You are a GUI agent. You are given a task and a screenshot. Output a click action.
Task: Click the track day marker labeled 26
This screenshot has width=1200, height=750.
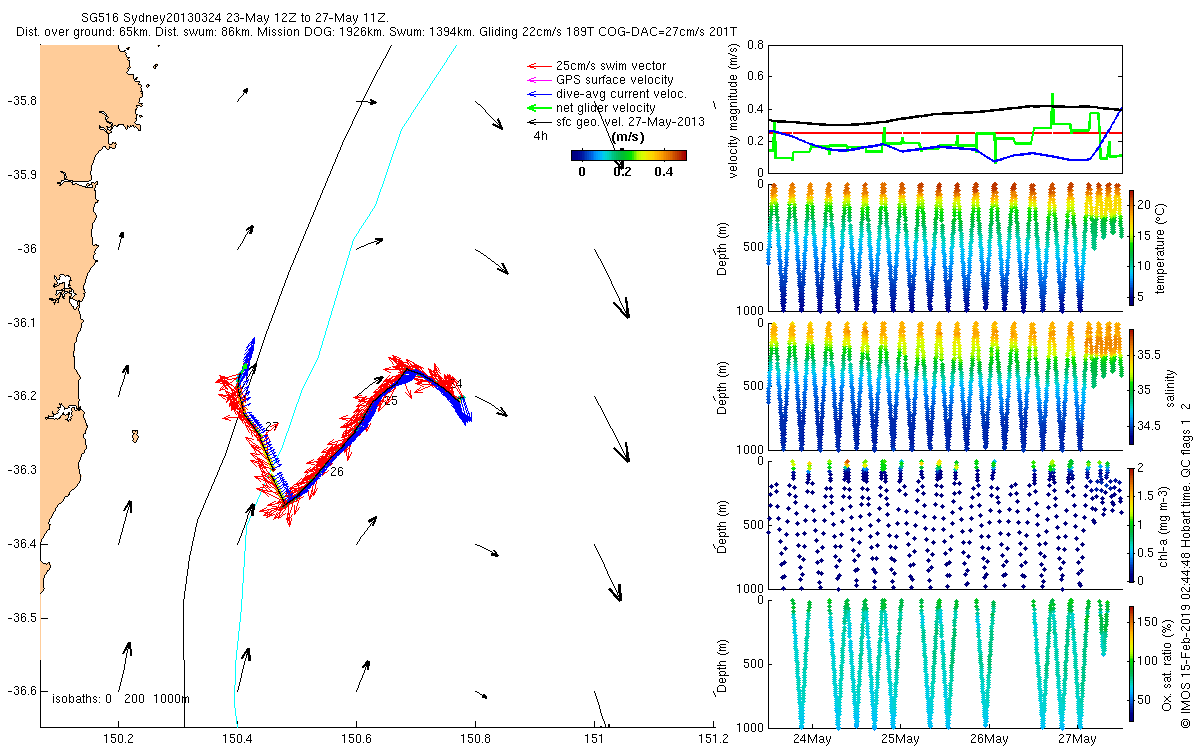pos(337,472)
